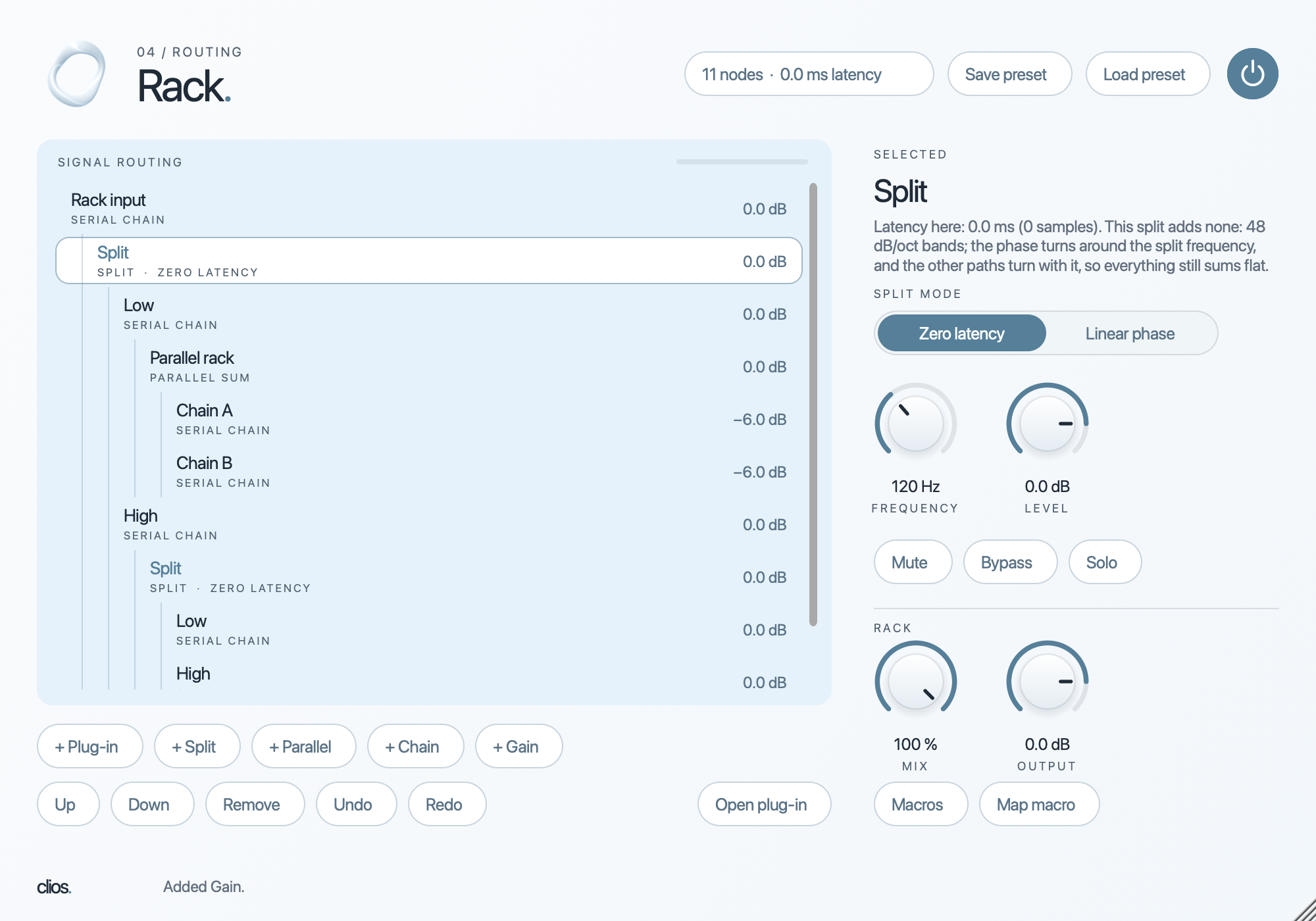Screen dimensions: 1316x921
Task: Select the nested Split row under High
Action: 429,577
